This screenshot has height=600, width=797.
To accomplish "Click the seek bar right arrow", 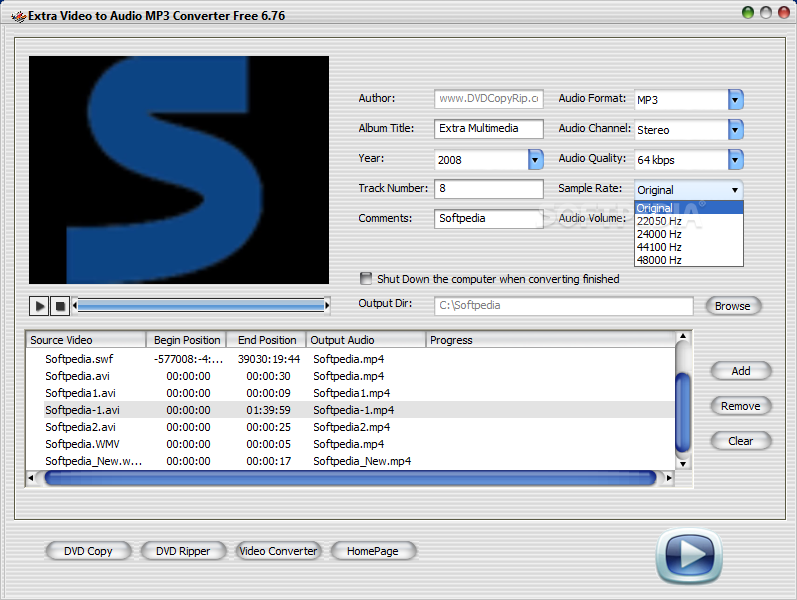I will coord(327,306).
